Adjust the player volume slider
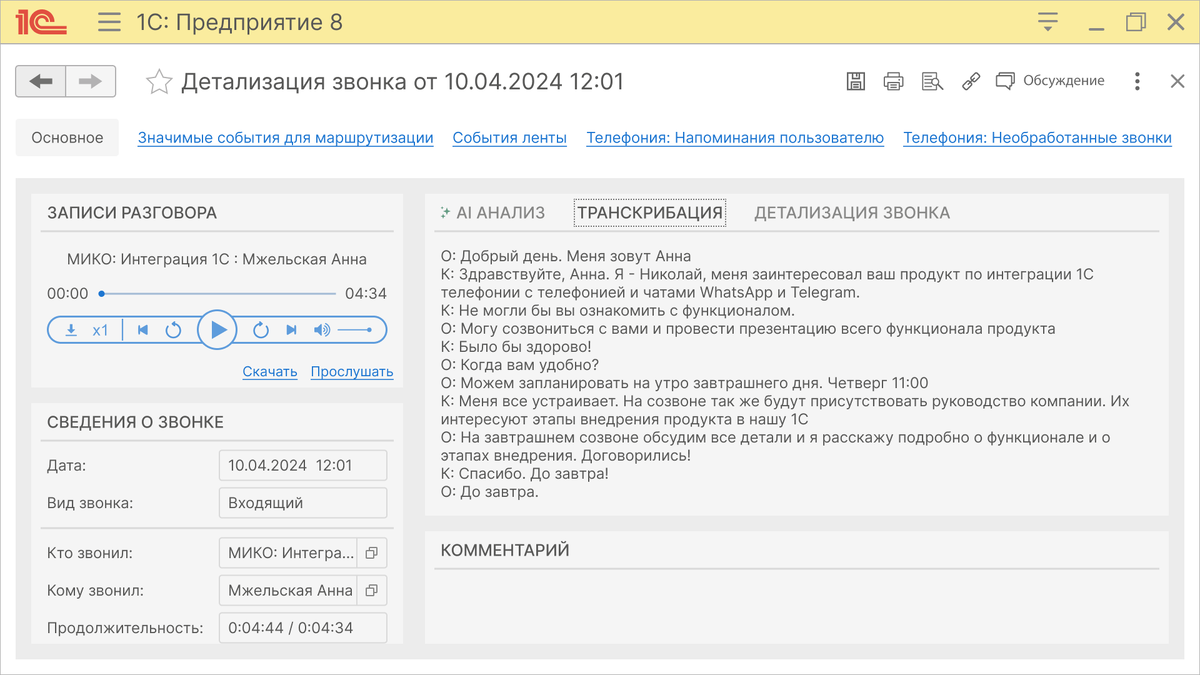This screenshot has height=675, width=1200. tap(355, 330)
